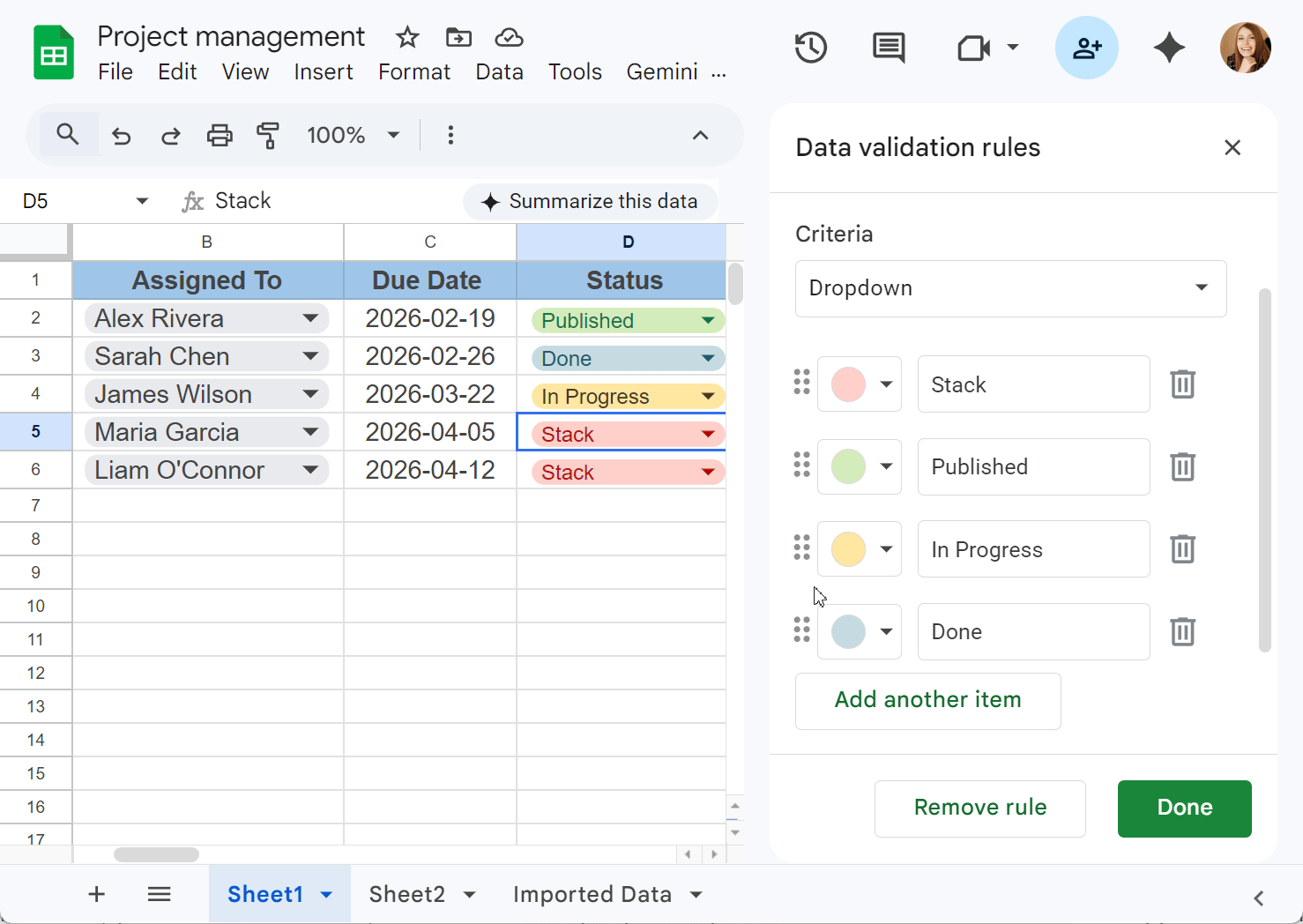The width and height of the screenshot is (1303, 924).
Task: Expand the name box dropdown
Action: click(x=142, y=201)
